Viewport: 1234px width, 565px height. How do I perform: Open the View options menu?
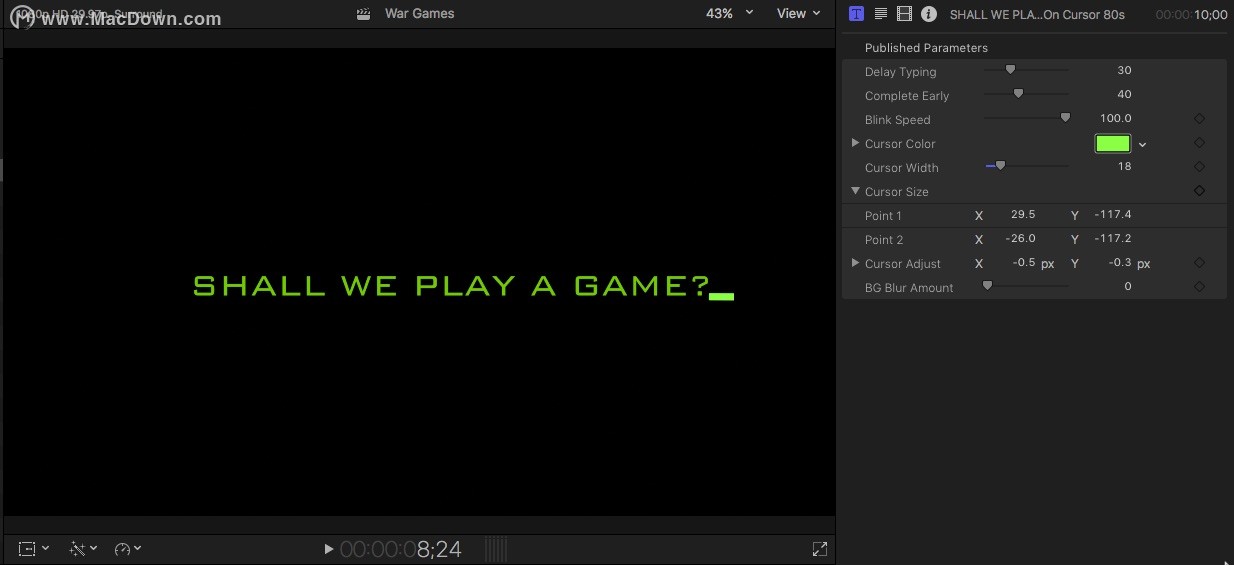pos(799,14)
